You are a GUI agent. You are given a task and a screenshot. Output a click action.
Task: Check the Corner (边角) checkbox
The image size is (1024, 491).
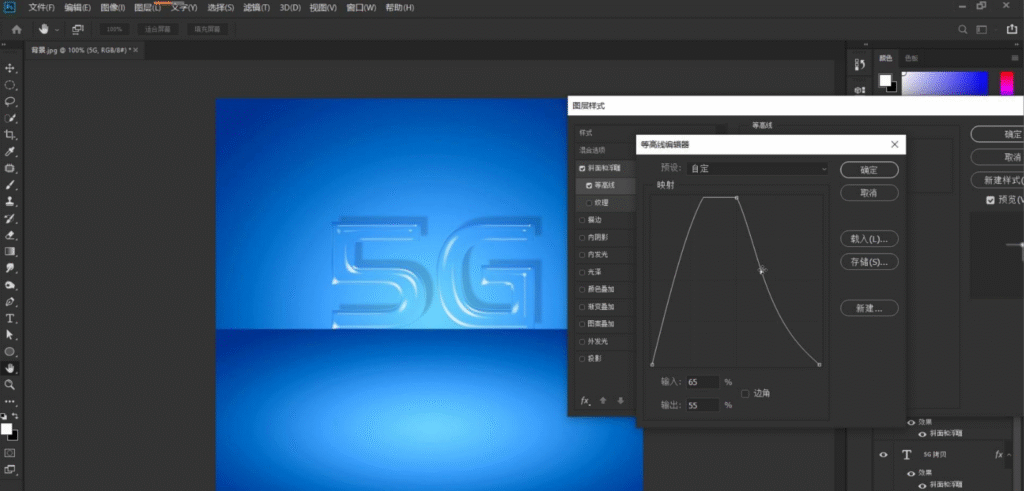pyautogui.click(x=746, y=393)
